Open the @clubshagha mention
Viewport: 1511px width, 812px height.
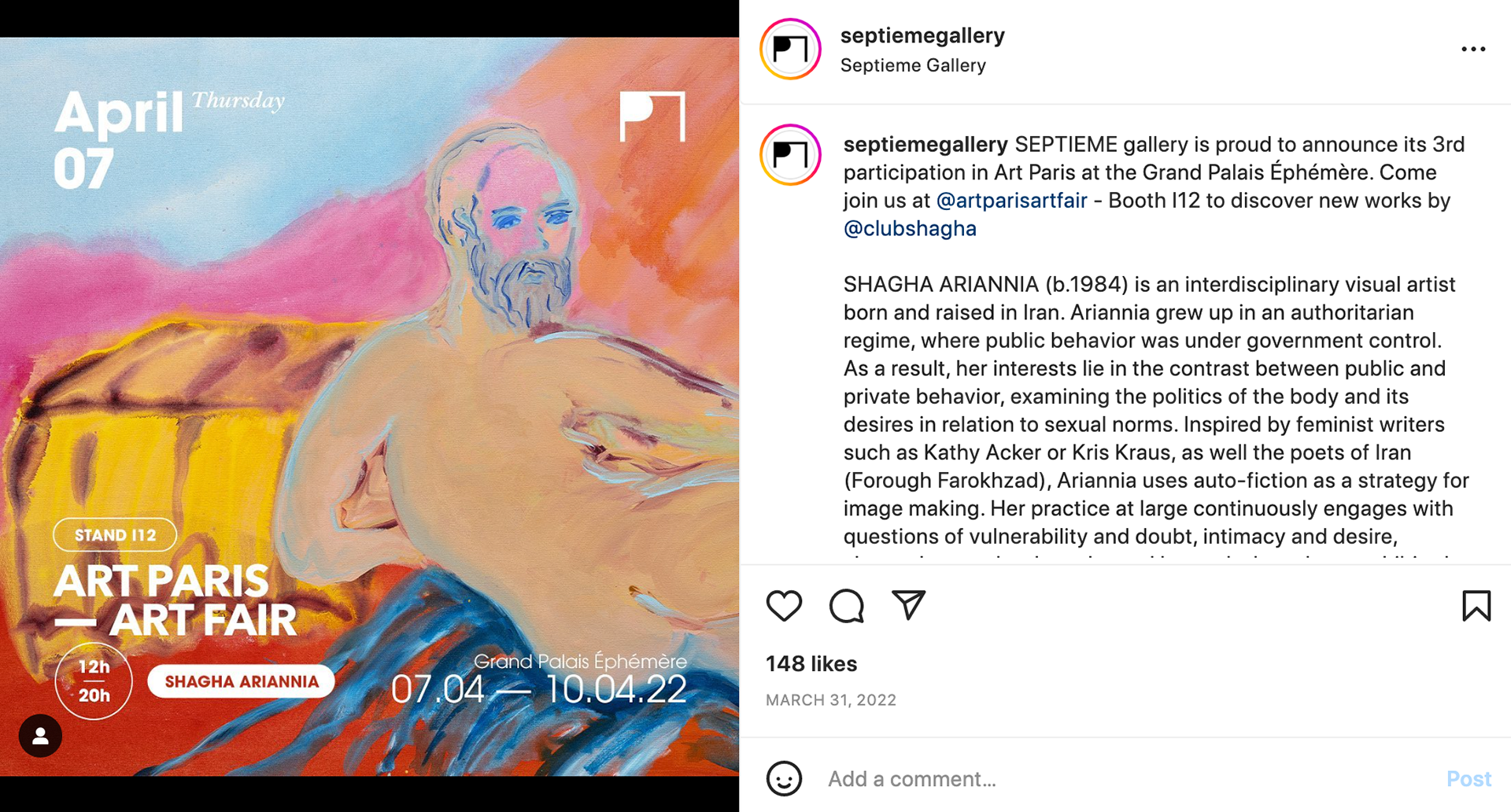click(x=910, y=228)
